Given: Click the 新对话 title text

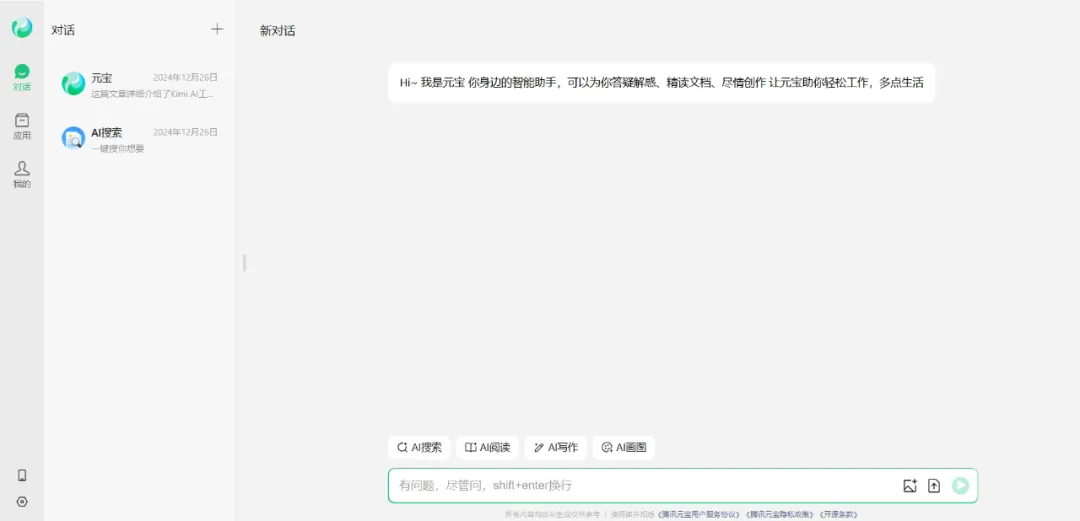Looking at the screenshot, I should tap(278, 31).
